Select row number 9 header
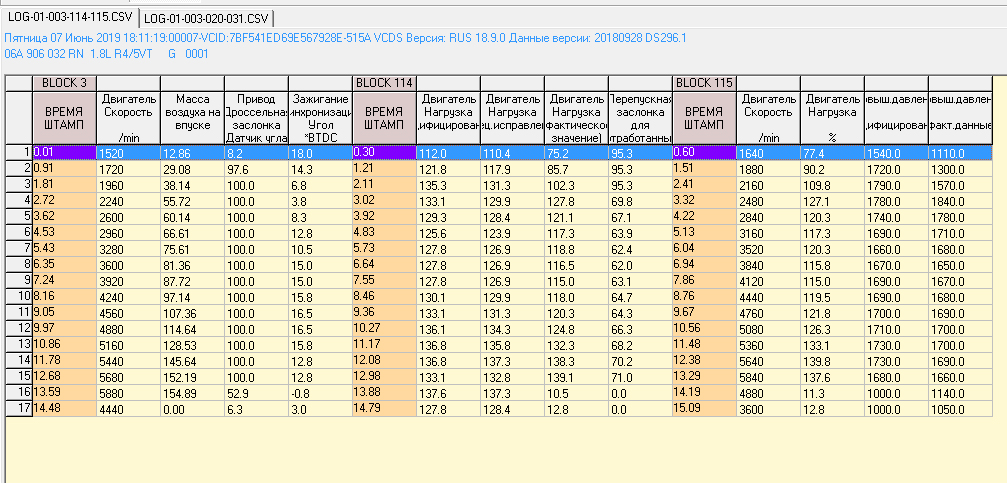 (x=19, y=280)
